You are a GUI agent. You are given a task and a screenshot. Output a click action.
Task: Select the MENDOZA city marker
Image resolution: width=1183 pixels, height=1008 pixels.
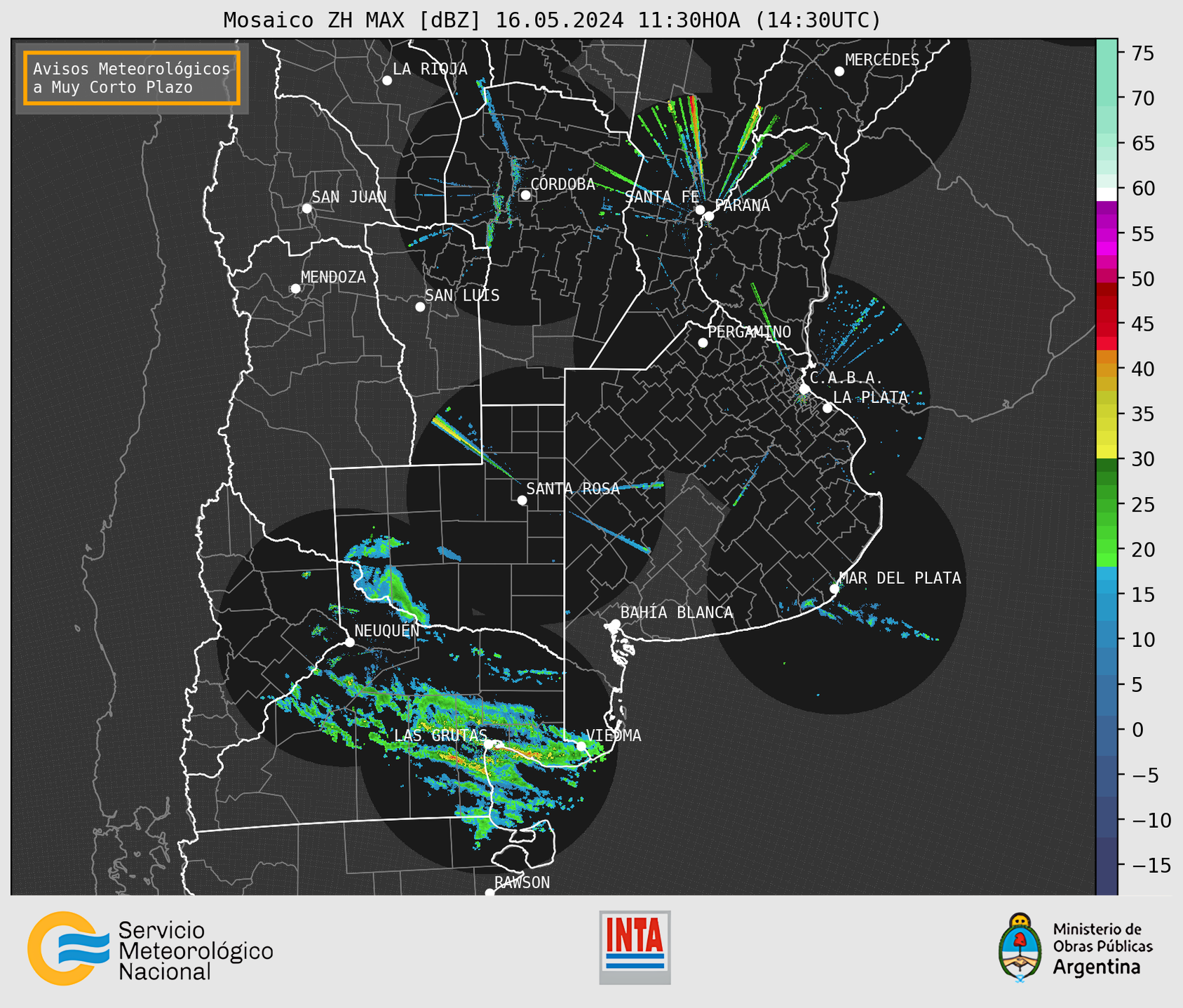pyautogui.click(x=295, y=289)
